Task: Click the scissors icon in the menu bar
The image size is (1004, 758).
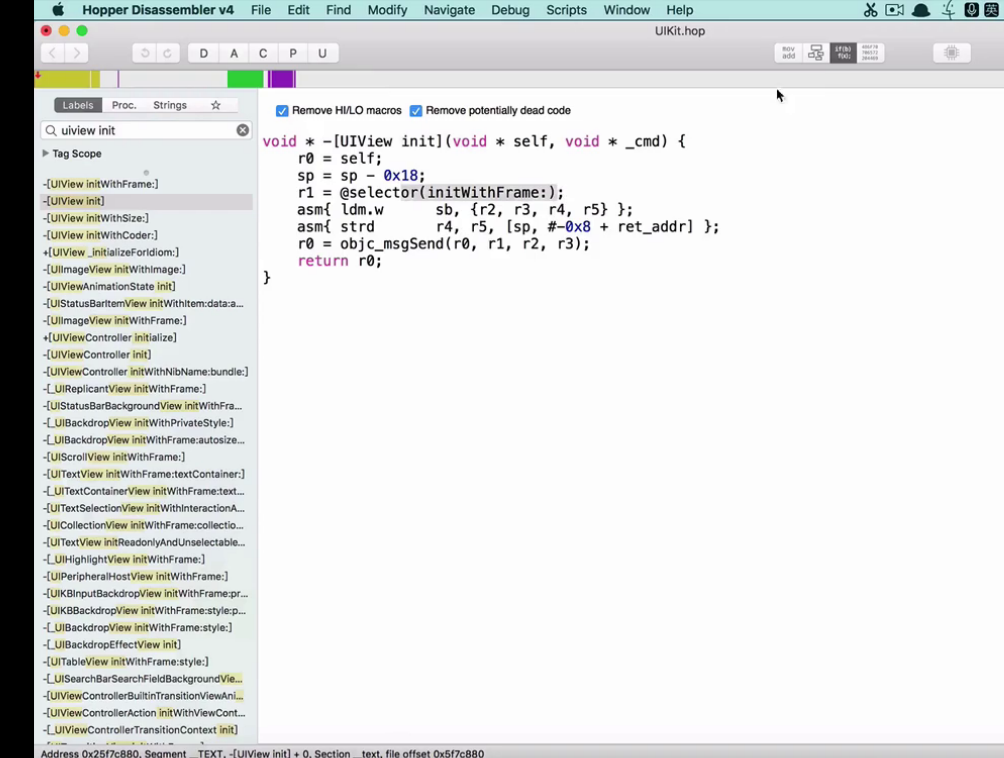Action: tap(870, 10)
